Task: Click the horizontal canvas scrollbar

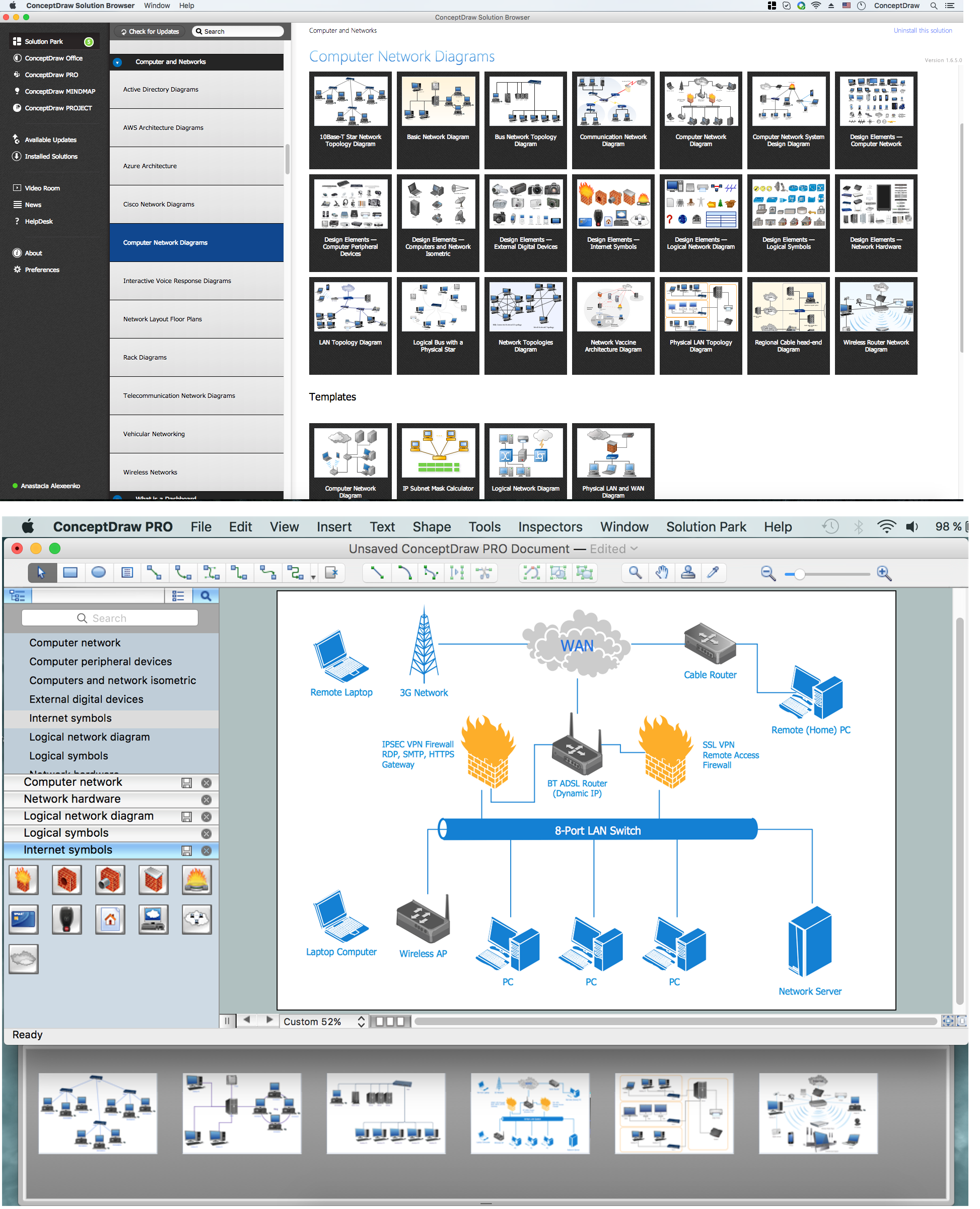Action: click(x=675, y=1021)
